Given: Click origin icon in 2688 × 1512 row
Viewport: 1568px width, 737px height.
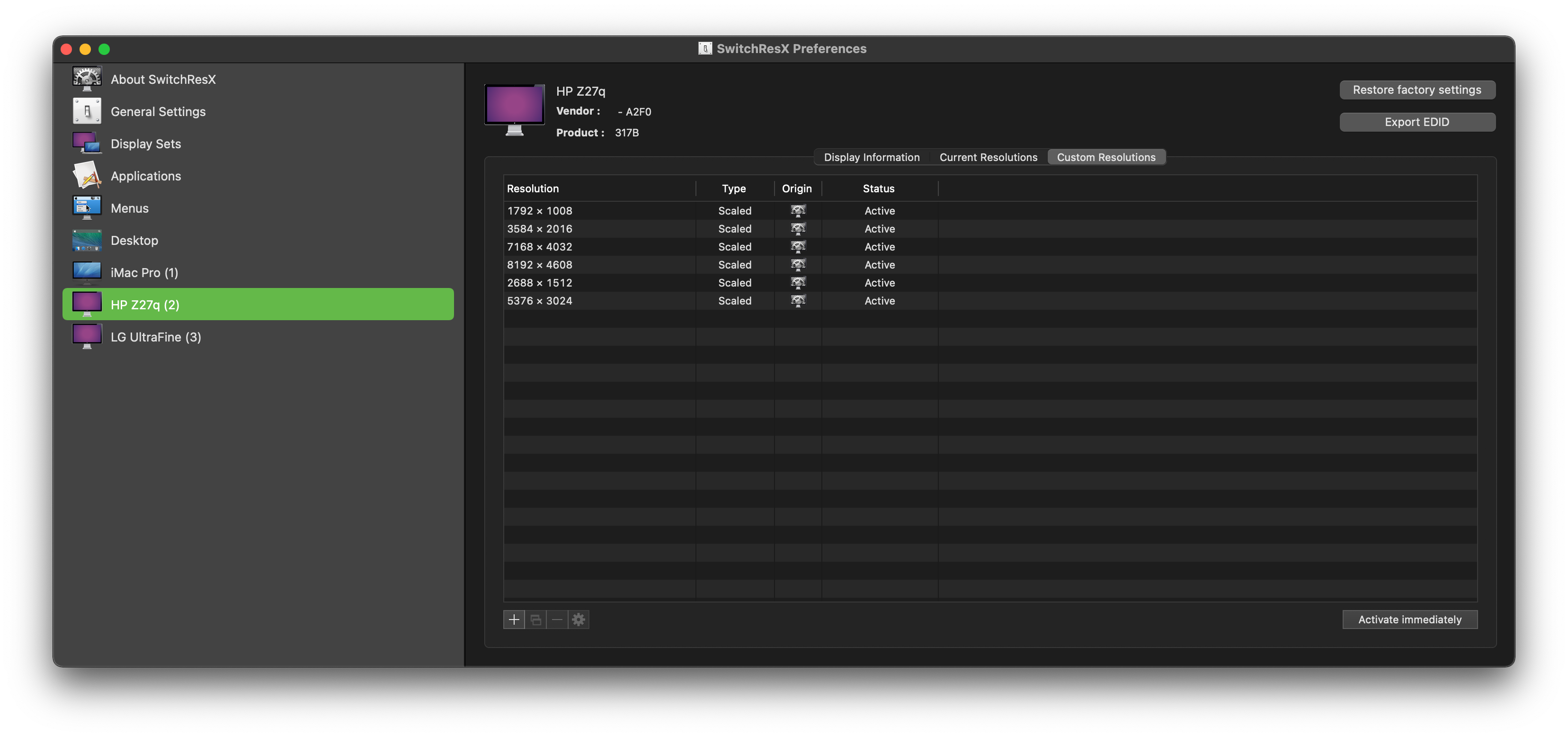Looking at the screenshot, I should tap(798, 283).
